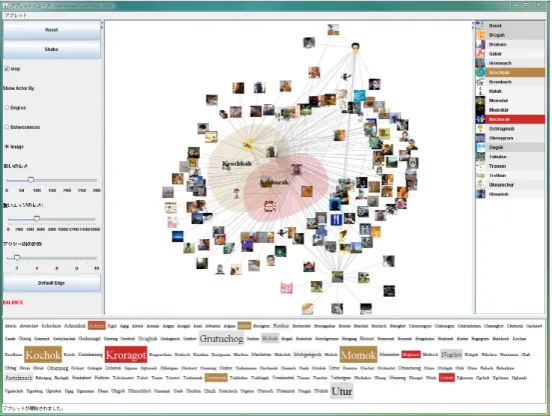Select the Degree radio button
Viewport: 552px width, 416px height.
tap(7, 107)
